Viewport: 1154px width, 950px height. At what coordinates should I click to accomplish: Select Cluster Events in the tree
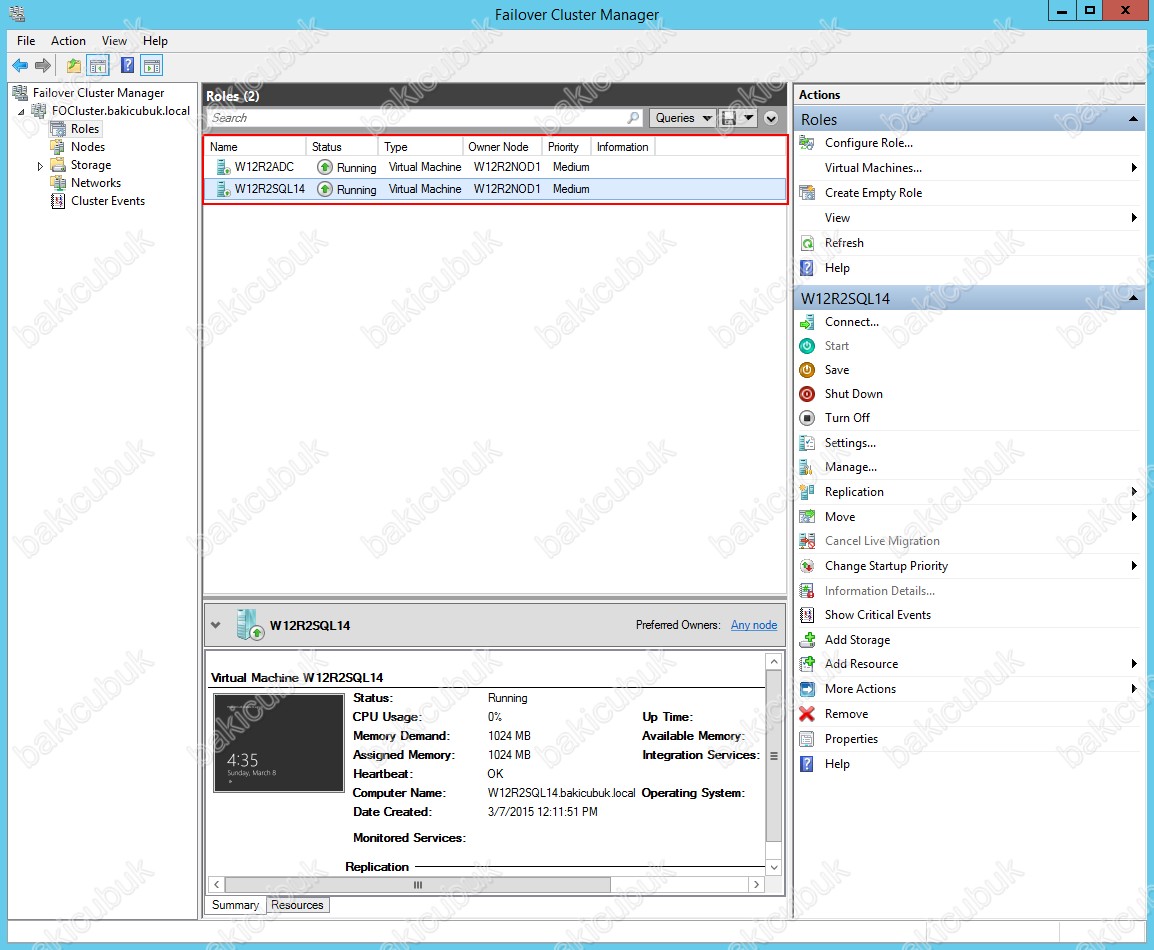107,201
